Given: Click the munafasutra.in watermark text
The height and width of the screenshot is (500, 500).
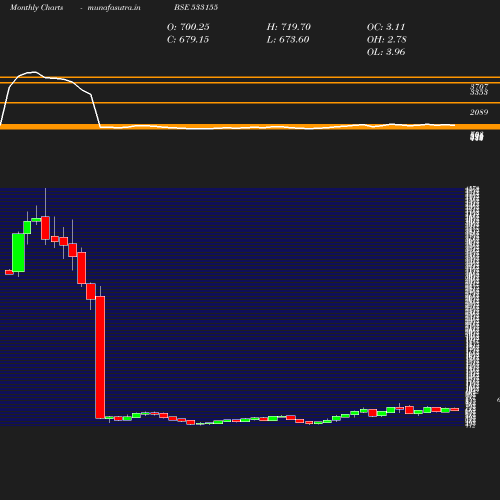Looking at the screenshot, I should 114,7.
